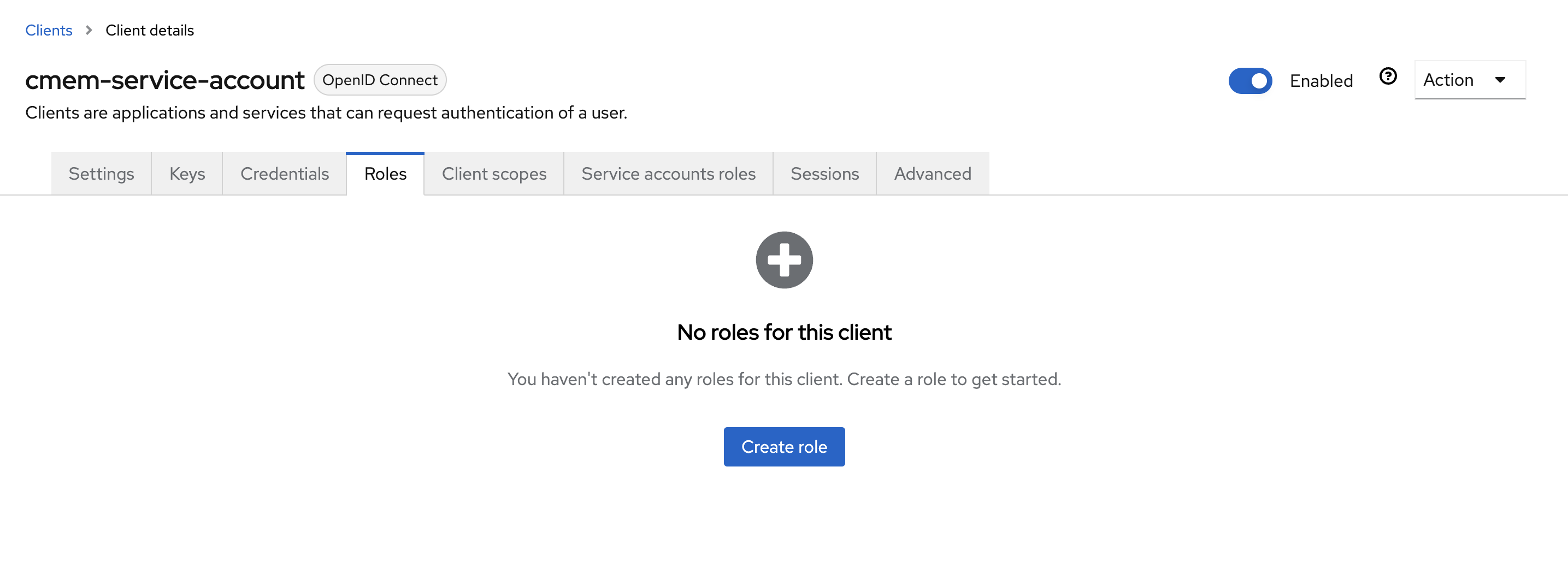The height and width of the screenshot is (567, 1568).
Task: Switch to the Settings tab
Action: 101,174
